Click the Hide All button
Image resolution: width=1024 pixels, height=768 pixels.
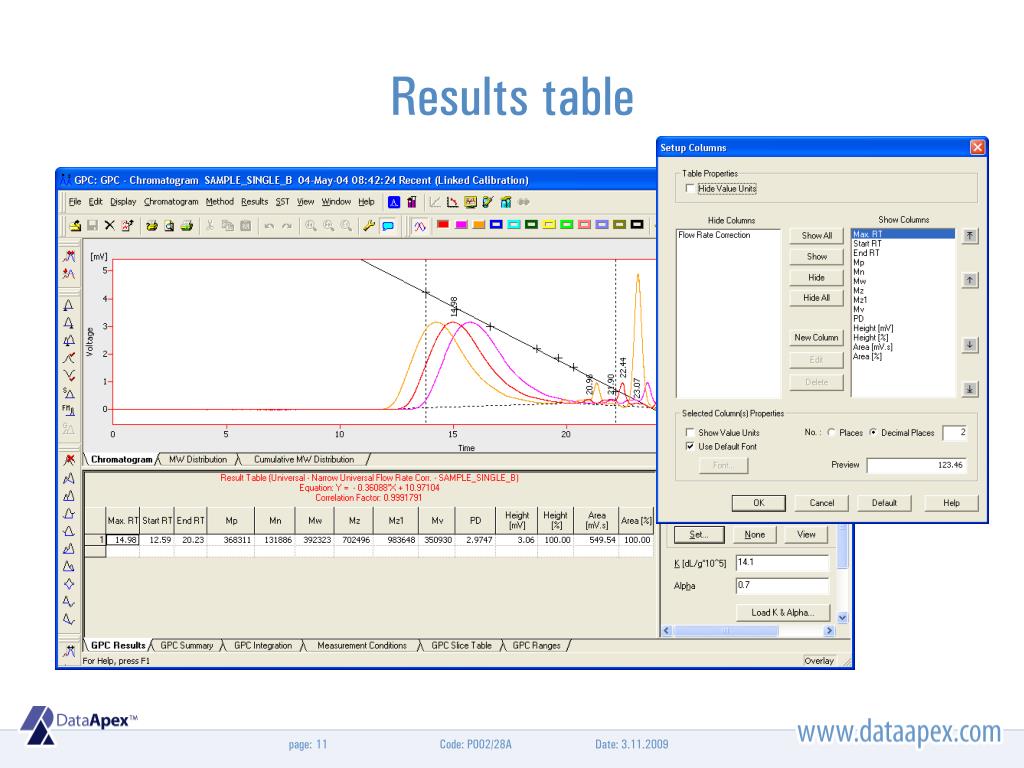click(x=816, y=298)
